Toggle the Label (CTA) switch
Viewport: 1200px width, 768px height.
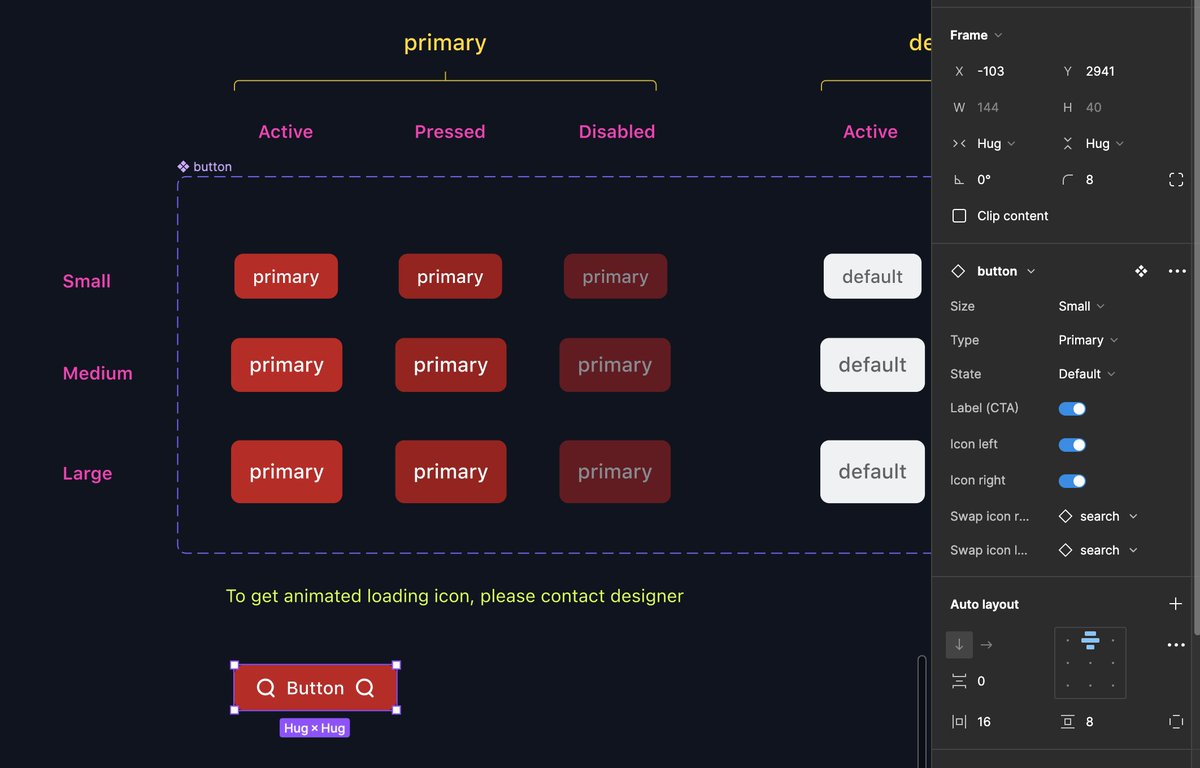[1072, 409]
